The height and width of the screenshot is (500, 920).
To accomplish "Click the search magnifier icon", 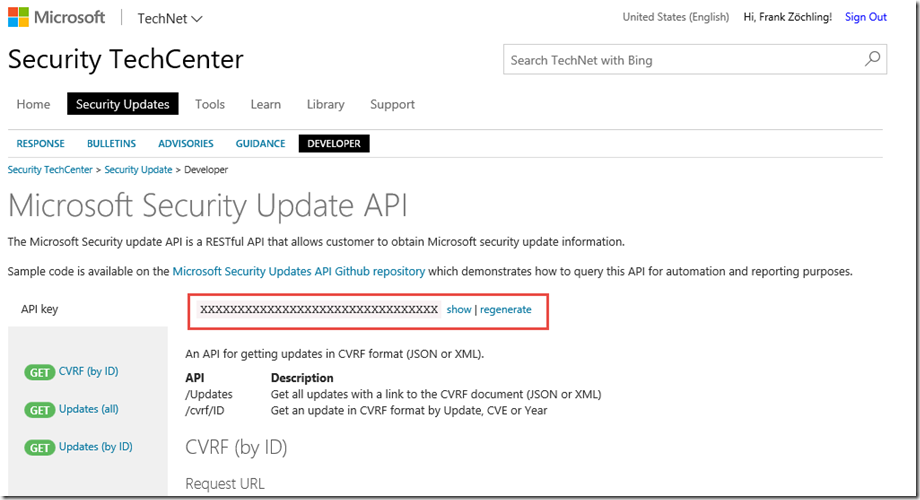I will click(x=873, y=59).
